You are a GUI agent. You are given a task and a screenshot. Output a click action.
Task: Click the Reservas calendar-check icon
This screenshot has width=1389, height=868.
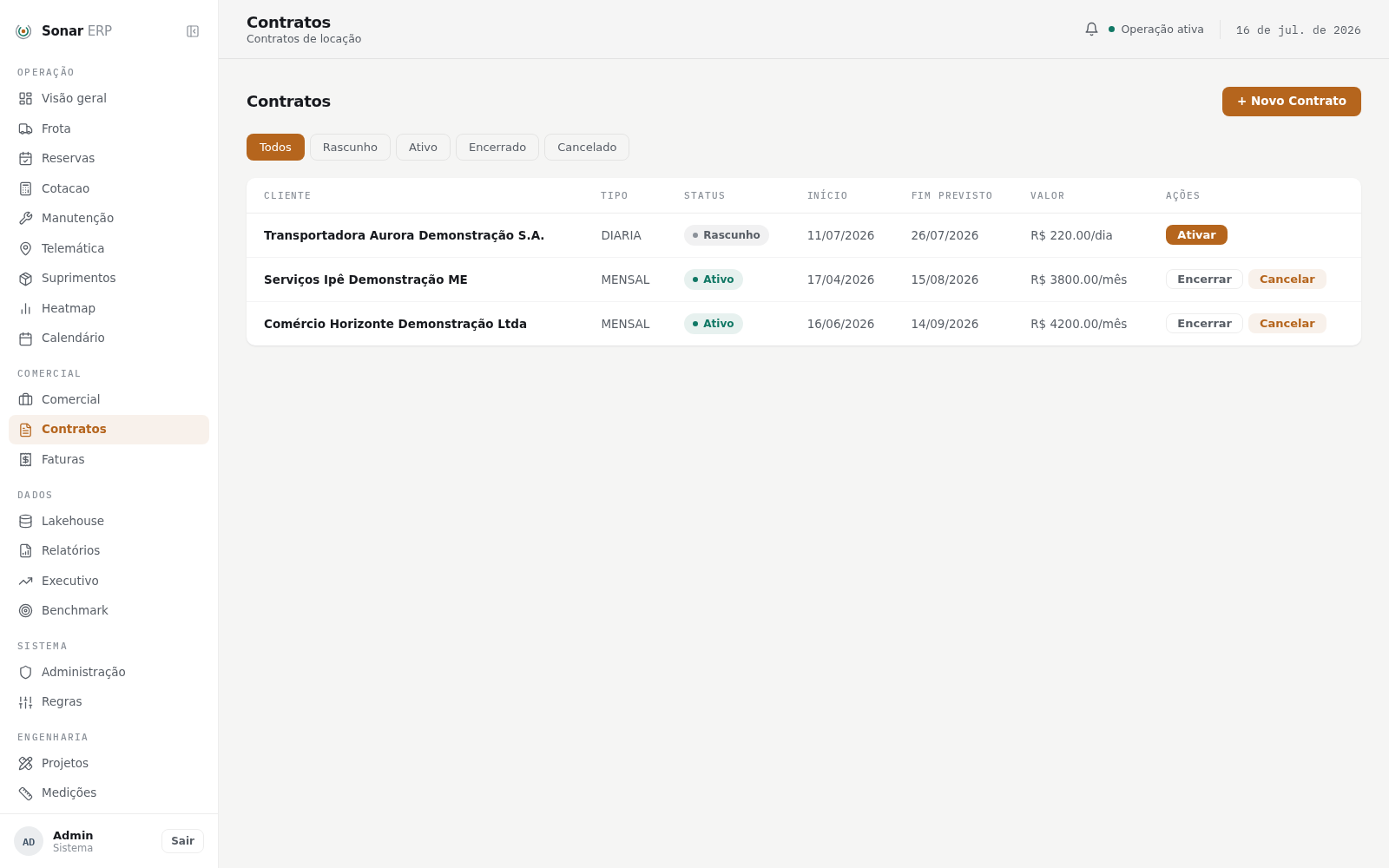25,158
